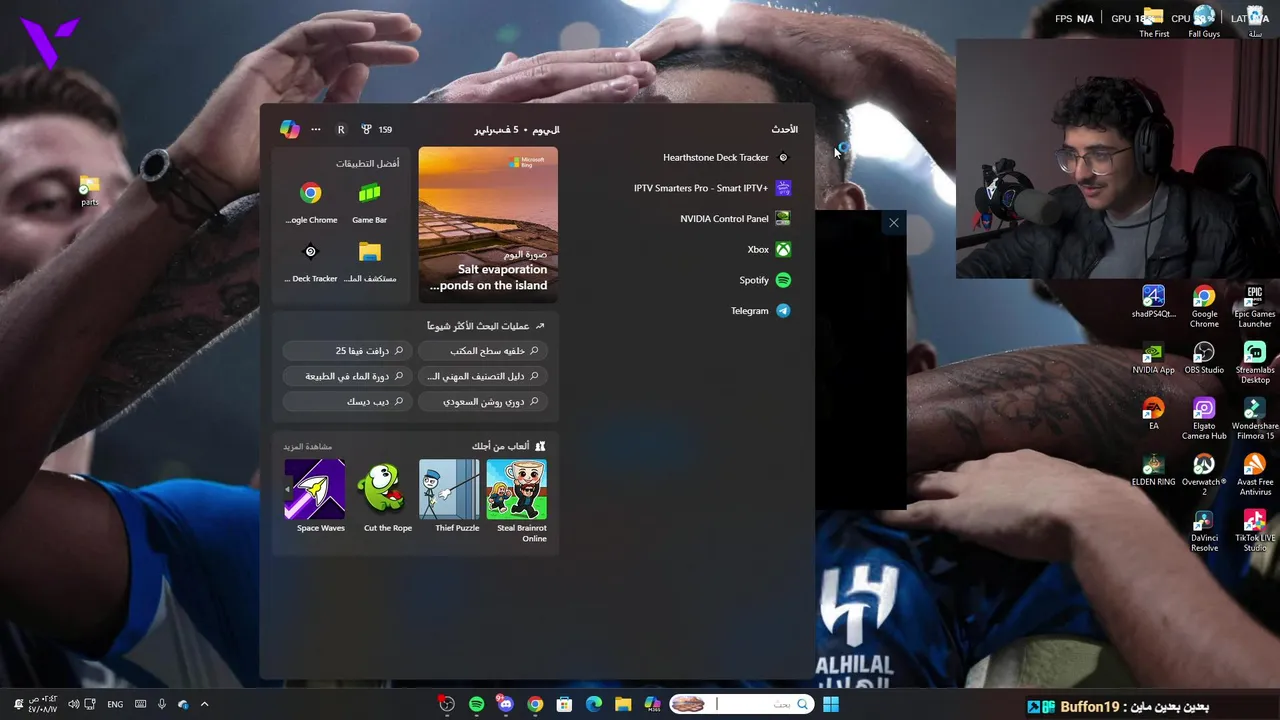Select the TikTok LIVE Studio shortcut
The height and width of the screenshot is (720, 1280).
click(1255, 531)
